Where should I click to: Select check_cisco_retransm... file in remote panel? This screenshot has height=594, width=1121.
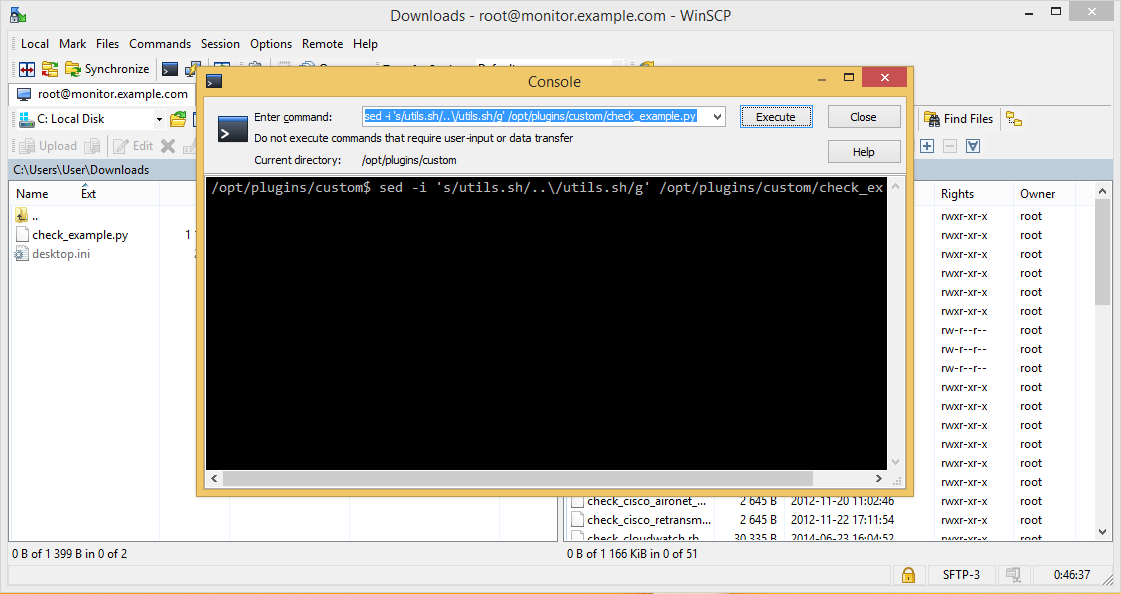click(x=649, y=520)
